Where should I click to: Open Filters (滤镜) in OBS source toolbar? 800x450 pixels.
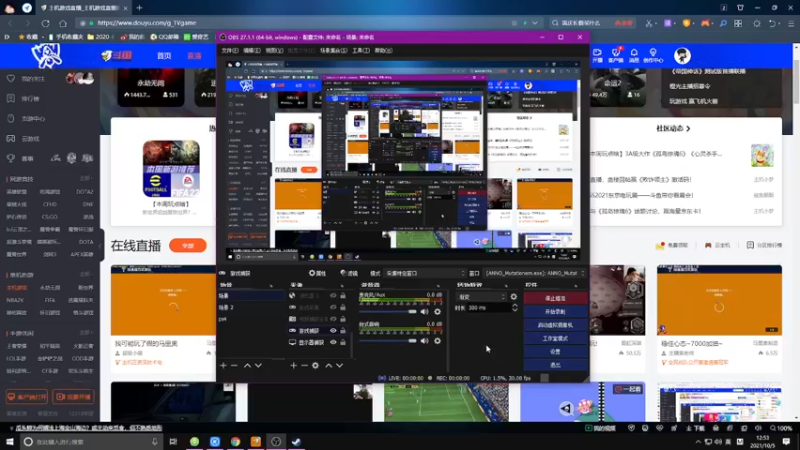(349, 273)
